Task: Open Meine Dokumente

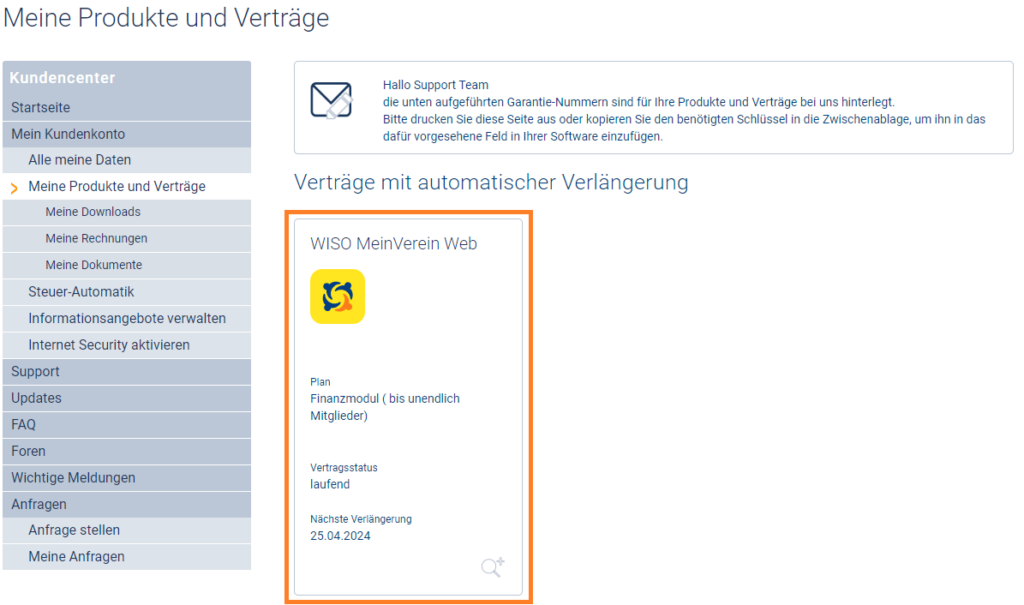Action: tap(127, 265)
